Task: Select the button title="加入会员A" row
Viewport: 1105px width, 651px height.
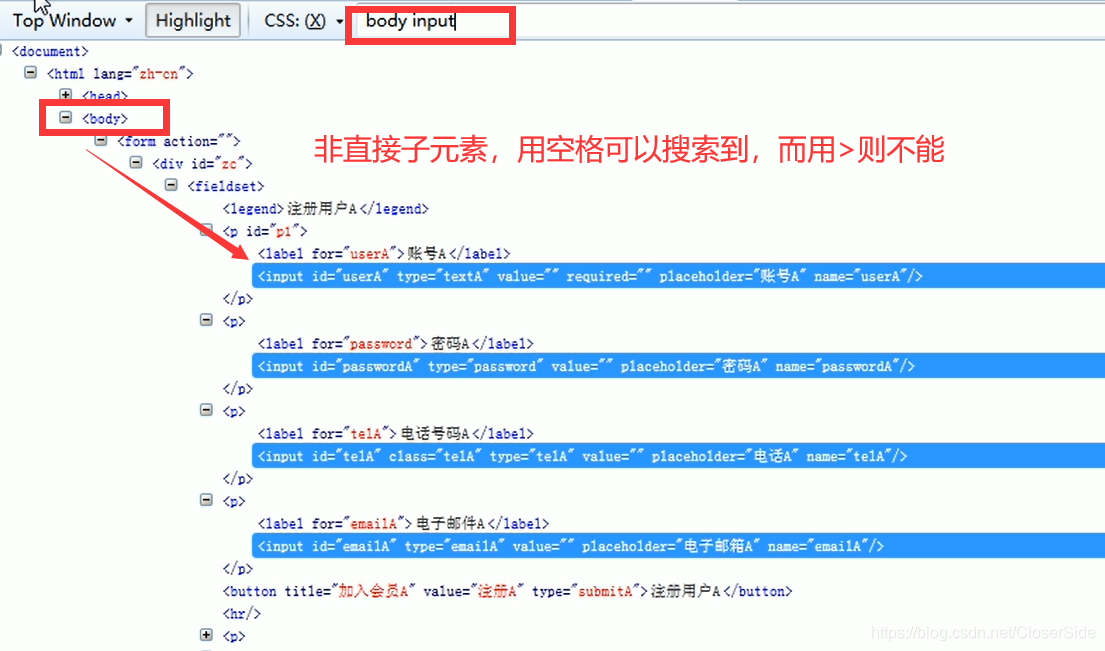Action: coord(507,591)
